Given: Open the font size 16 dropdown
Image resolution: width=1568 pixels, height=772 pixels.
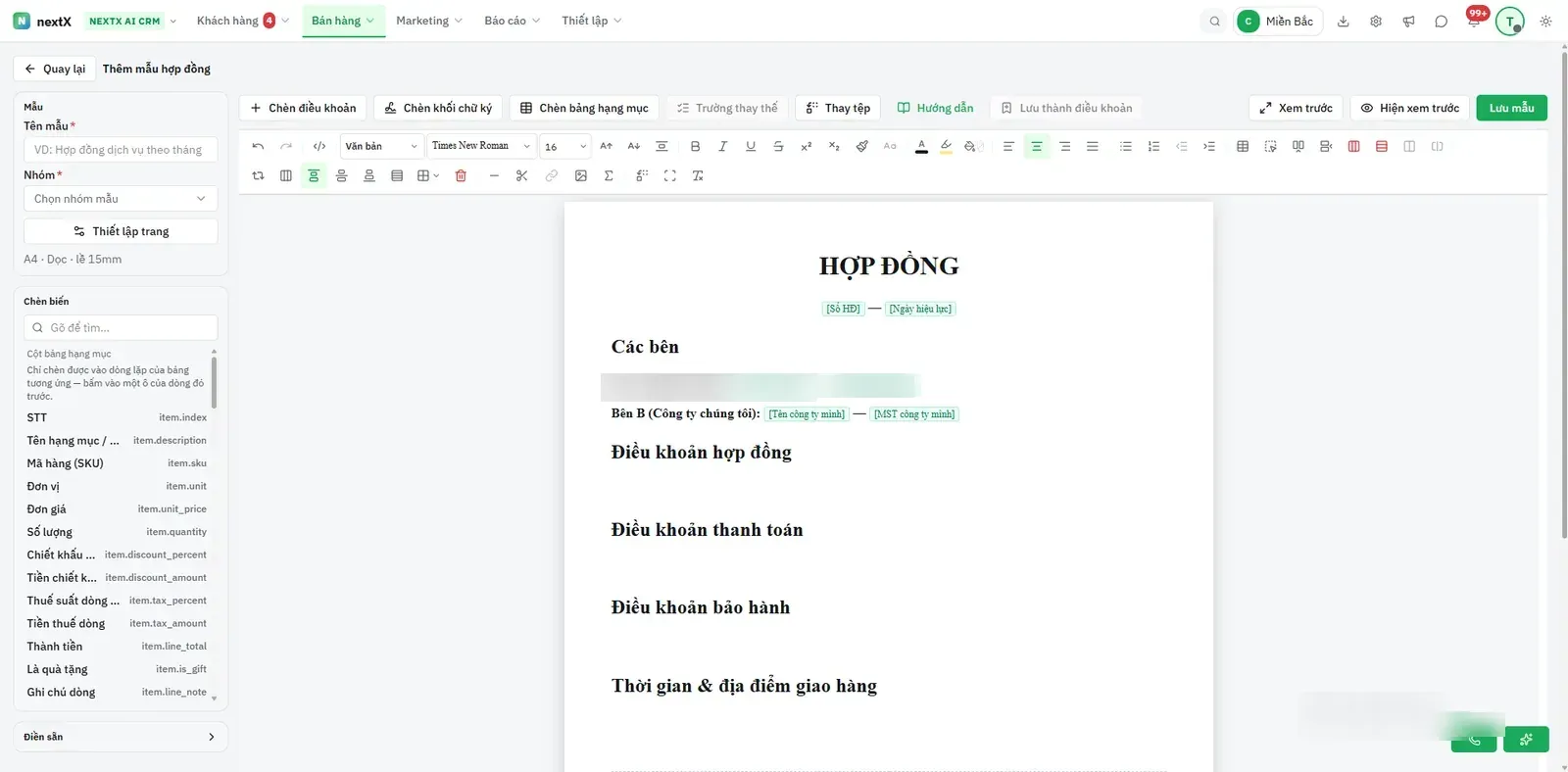Looking at the screenshot, I should 564,147.
